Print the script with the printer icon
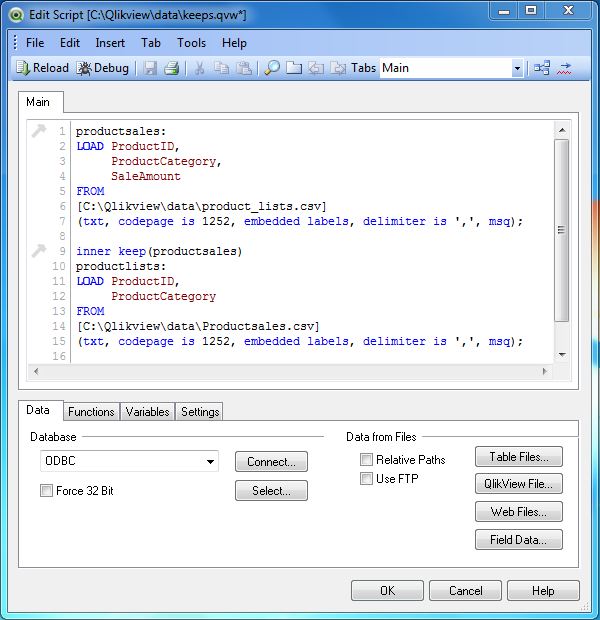This screenshot has height=620, width=600. pyautogui.click(x=172, y=68)
